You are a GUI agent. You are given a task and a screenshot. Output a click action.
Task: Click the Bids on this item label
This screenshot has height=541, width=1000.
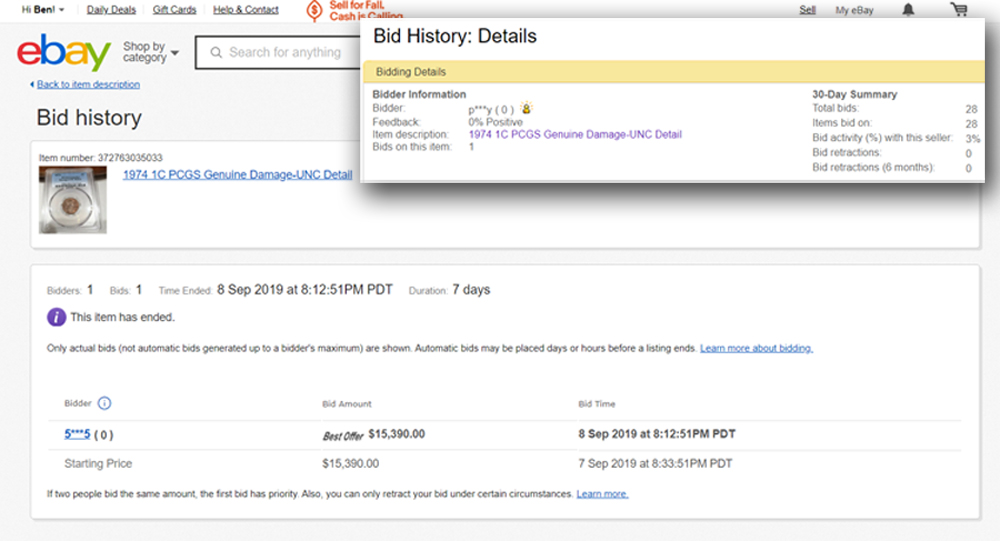point(412,147)
